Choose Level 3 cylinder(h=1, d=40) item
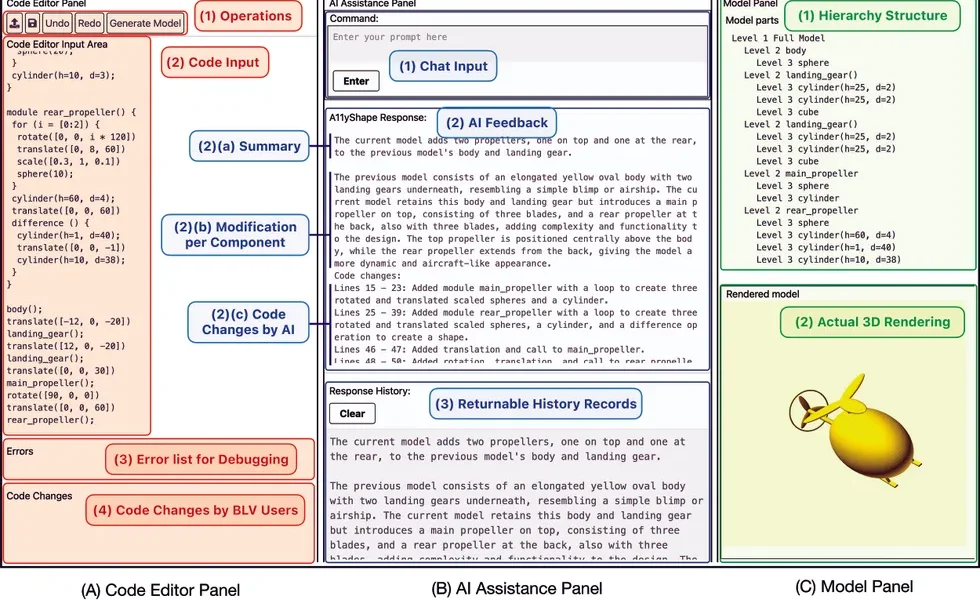Screen dimensions: 980x600 (x=826, y=247)
